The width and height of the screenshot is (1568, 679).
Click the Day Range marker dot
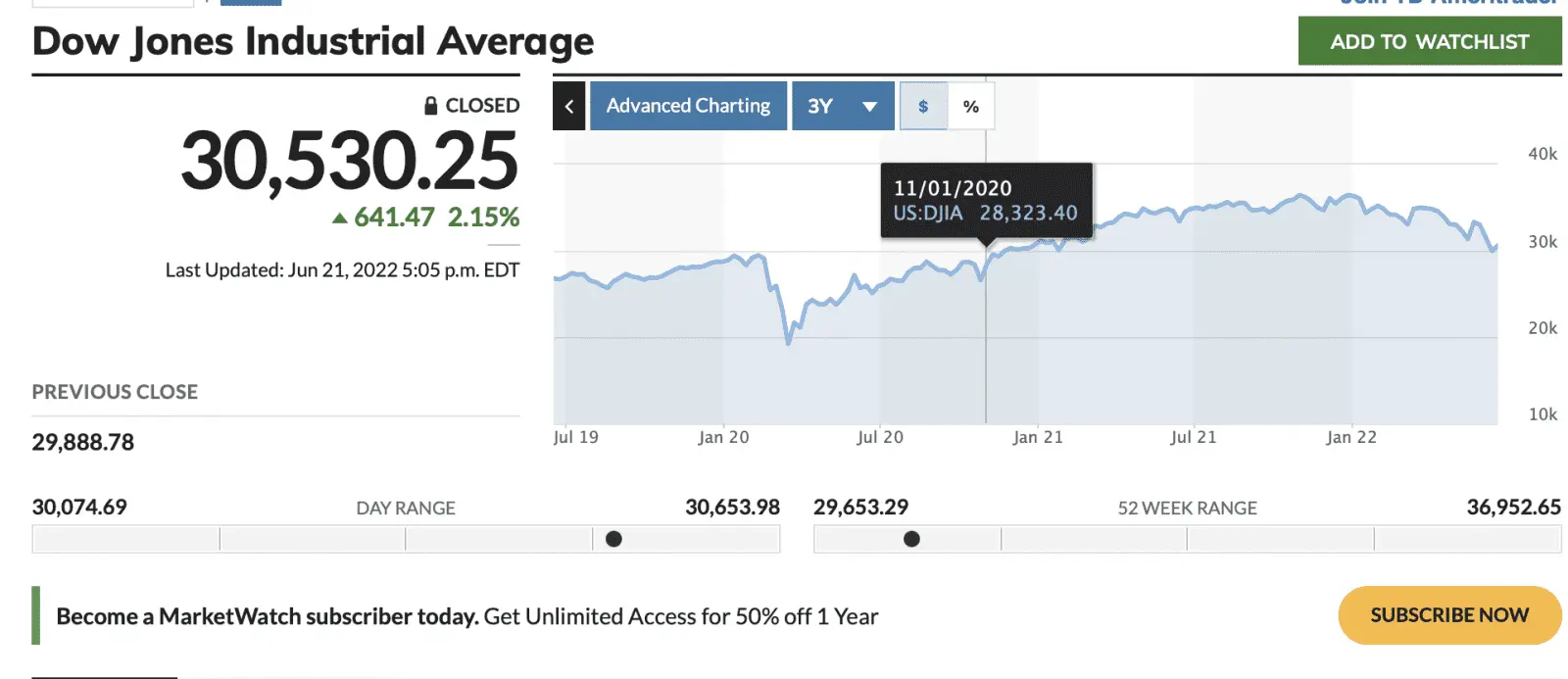[x=613, y=539]
